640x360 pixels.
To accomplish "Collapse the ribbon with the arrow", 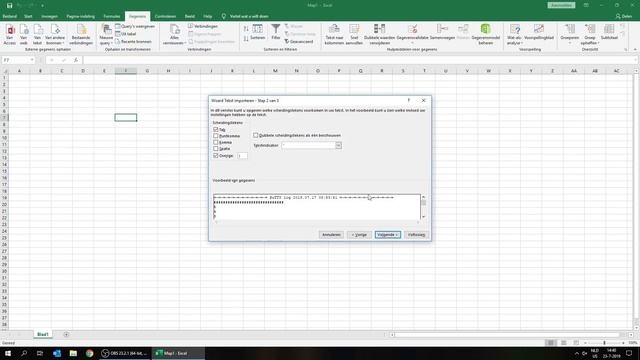I will point(635,49).
